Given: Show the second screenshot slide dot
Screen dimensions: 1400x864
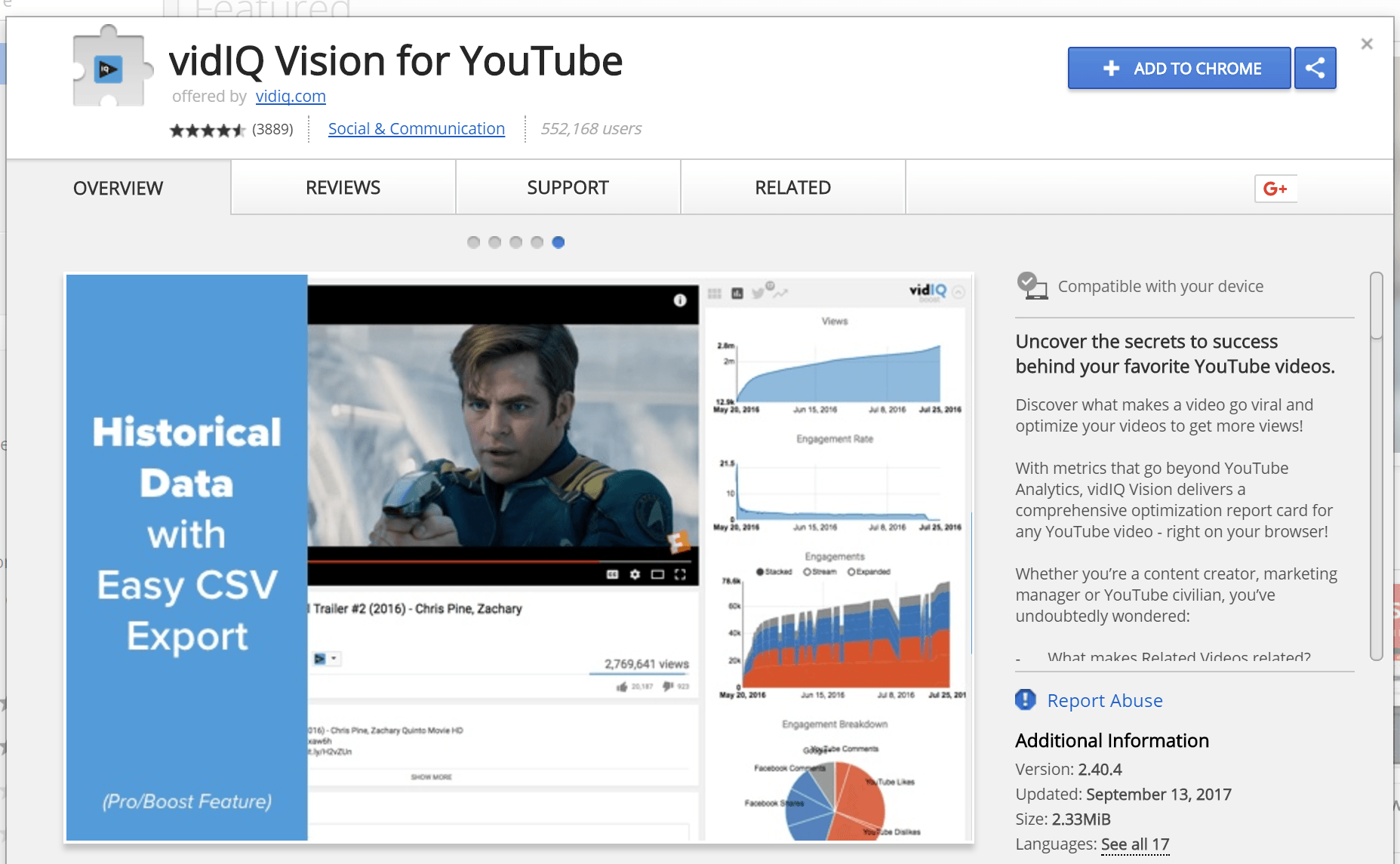Looking at the screenshot, I should pos(494,242).
